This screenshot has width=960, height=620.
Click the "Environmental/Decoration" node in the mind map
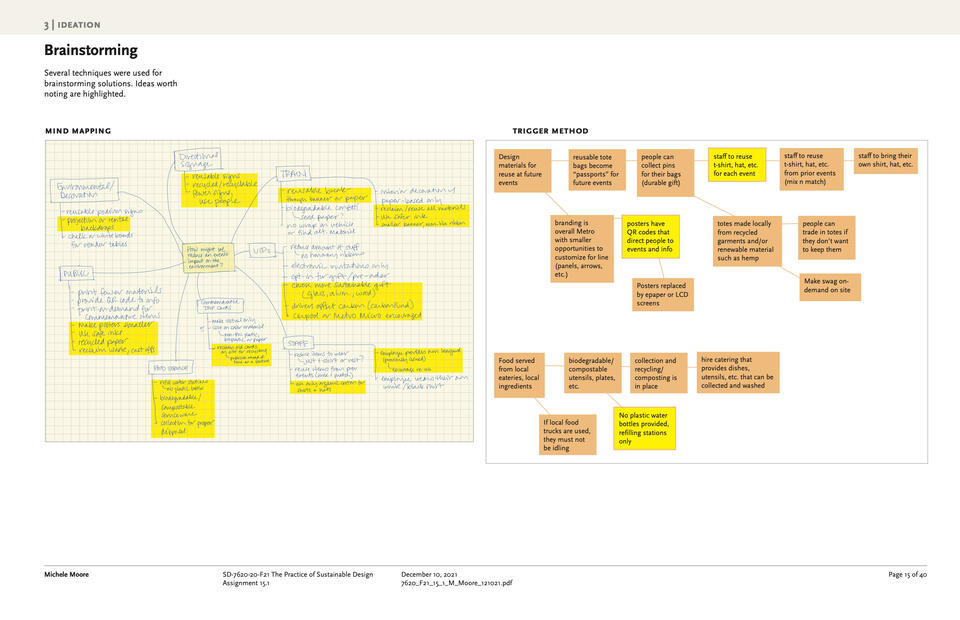84,190
